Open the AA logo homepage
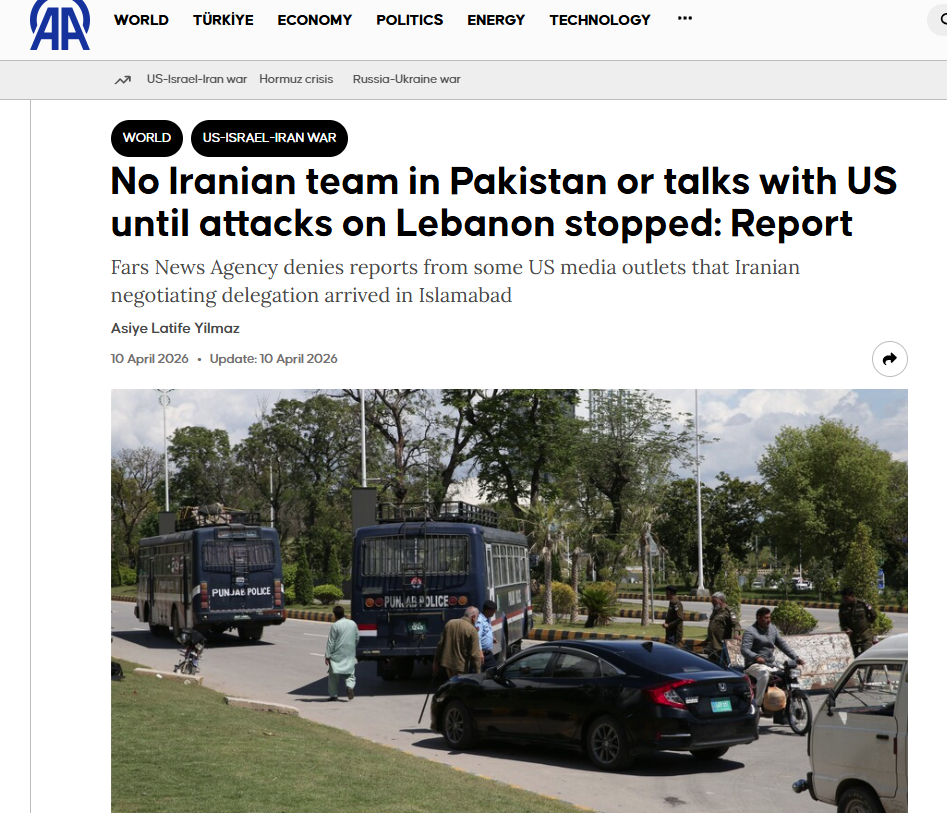Screen dimensions: 947x813 click(x=60, y=25)
